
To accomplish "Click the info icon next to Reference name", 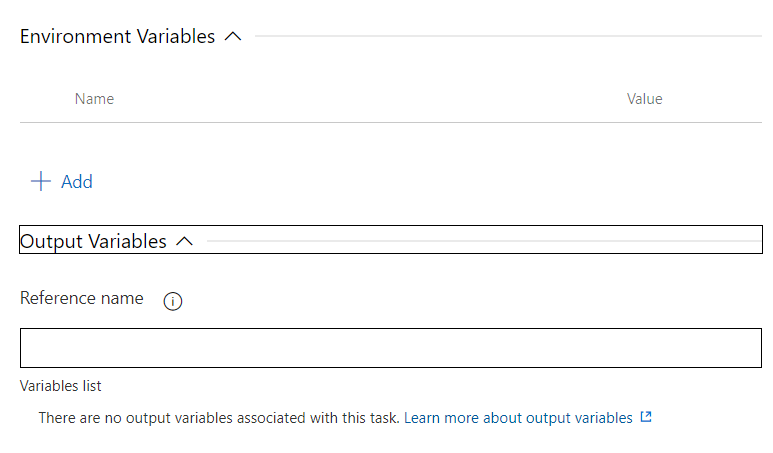I will (x=172, y=301).
